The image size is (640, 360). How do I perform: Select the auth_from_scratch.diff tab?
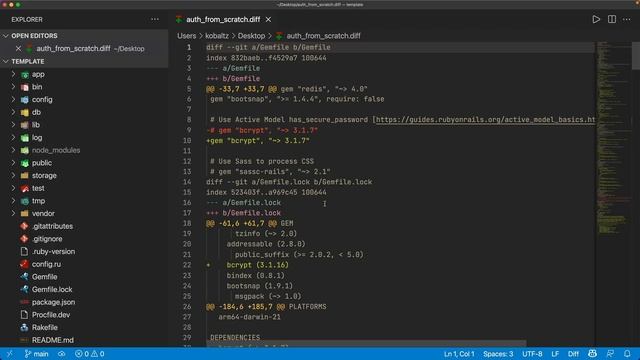click(x=223, y=19)
